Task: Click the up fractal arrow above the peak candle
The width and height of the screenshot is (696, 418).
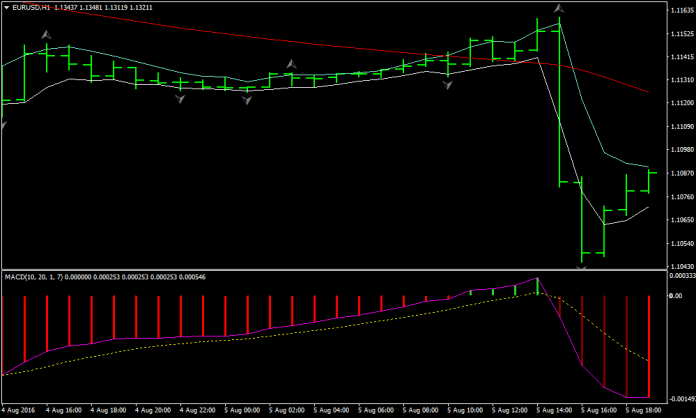Action: (x=559, y=9)
